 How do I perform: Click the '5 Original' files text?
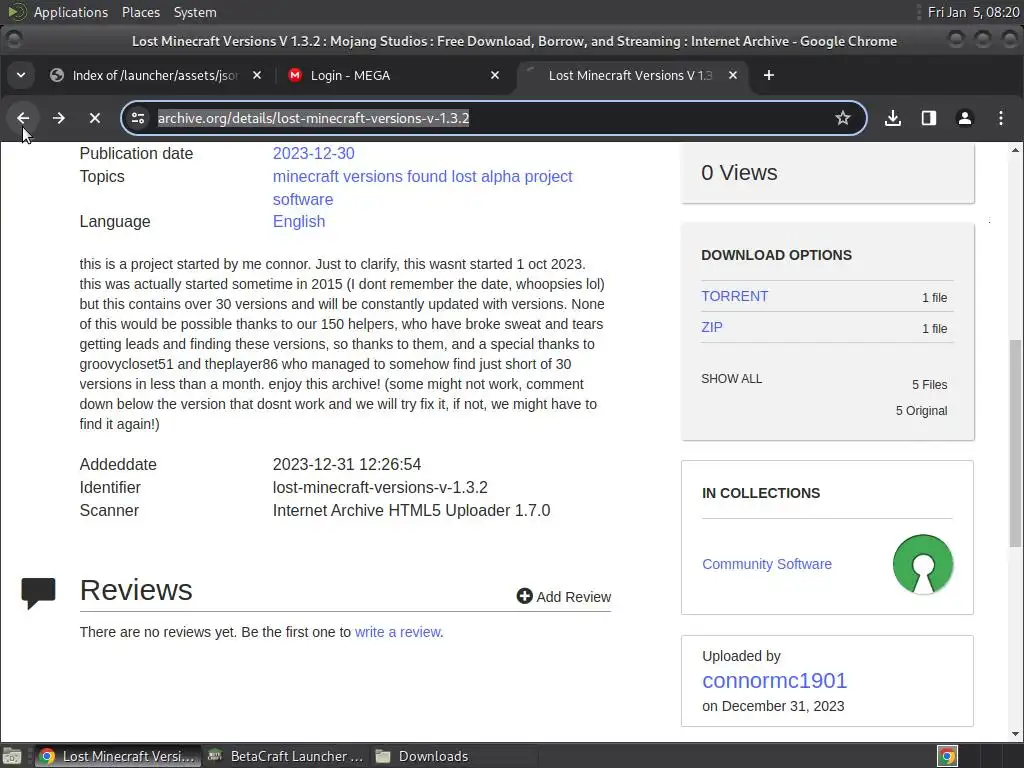coord(921,411)
